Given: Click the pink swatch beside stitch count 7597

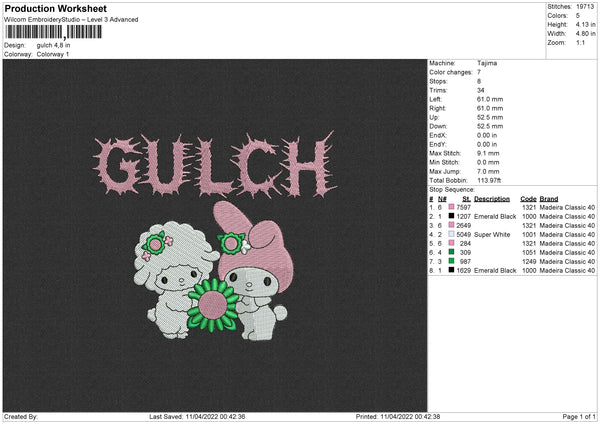Looking at the screenshot, I should click(452, 207).
